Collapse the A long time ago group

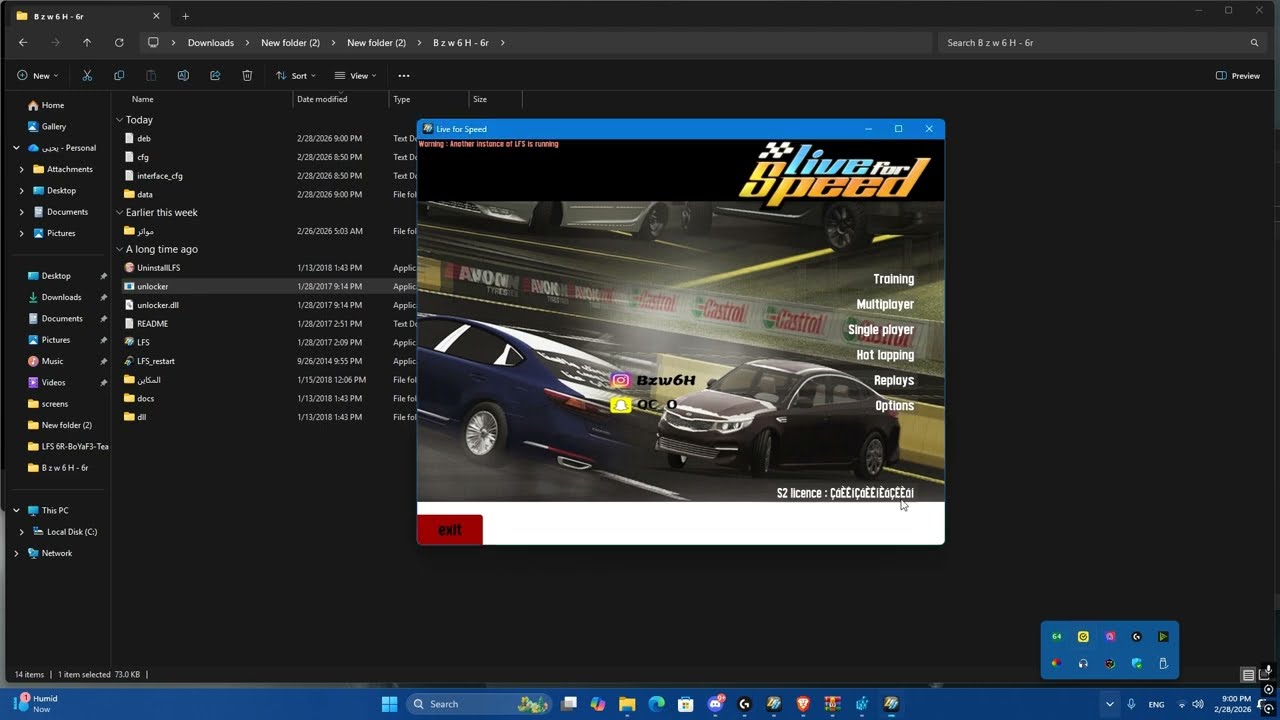119,249
